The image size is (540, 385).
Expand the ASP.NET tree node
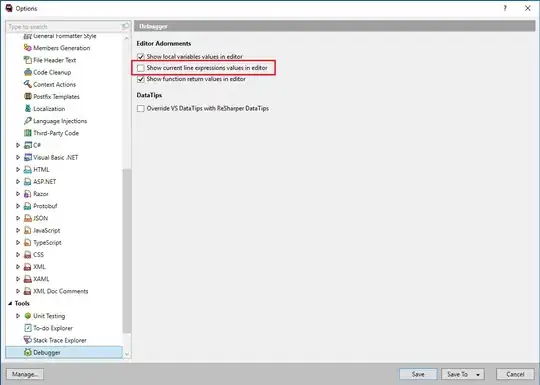pos(18,181)
